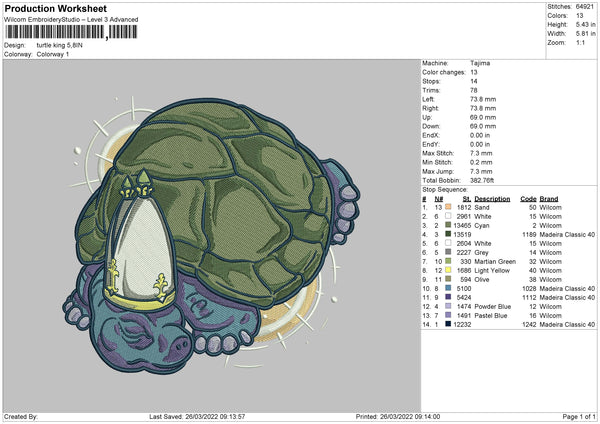Click the 'Stop Sequence:' heading
This screenshot has height=424, width=600.
pos(445,189)
